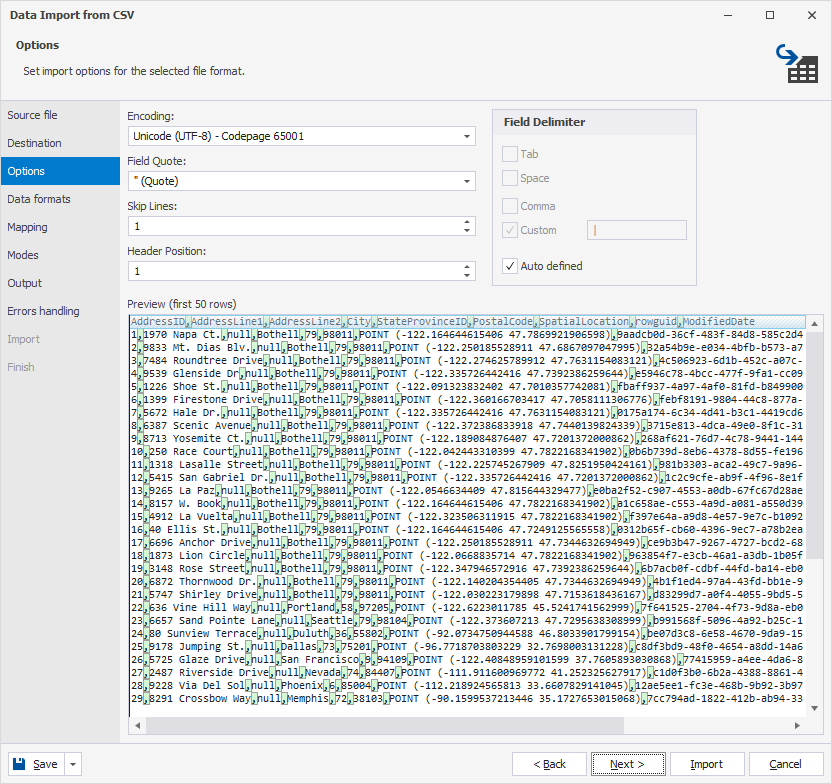Click the Import button

tap(707, 764)
